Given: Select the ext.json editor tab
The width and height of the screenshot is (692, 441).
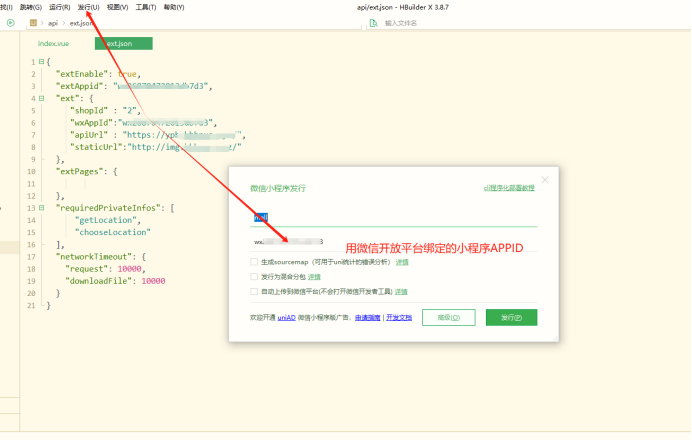Looking at the screenshot, I should 124,43.
